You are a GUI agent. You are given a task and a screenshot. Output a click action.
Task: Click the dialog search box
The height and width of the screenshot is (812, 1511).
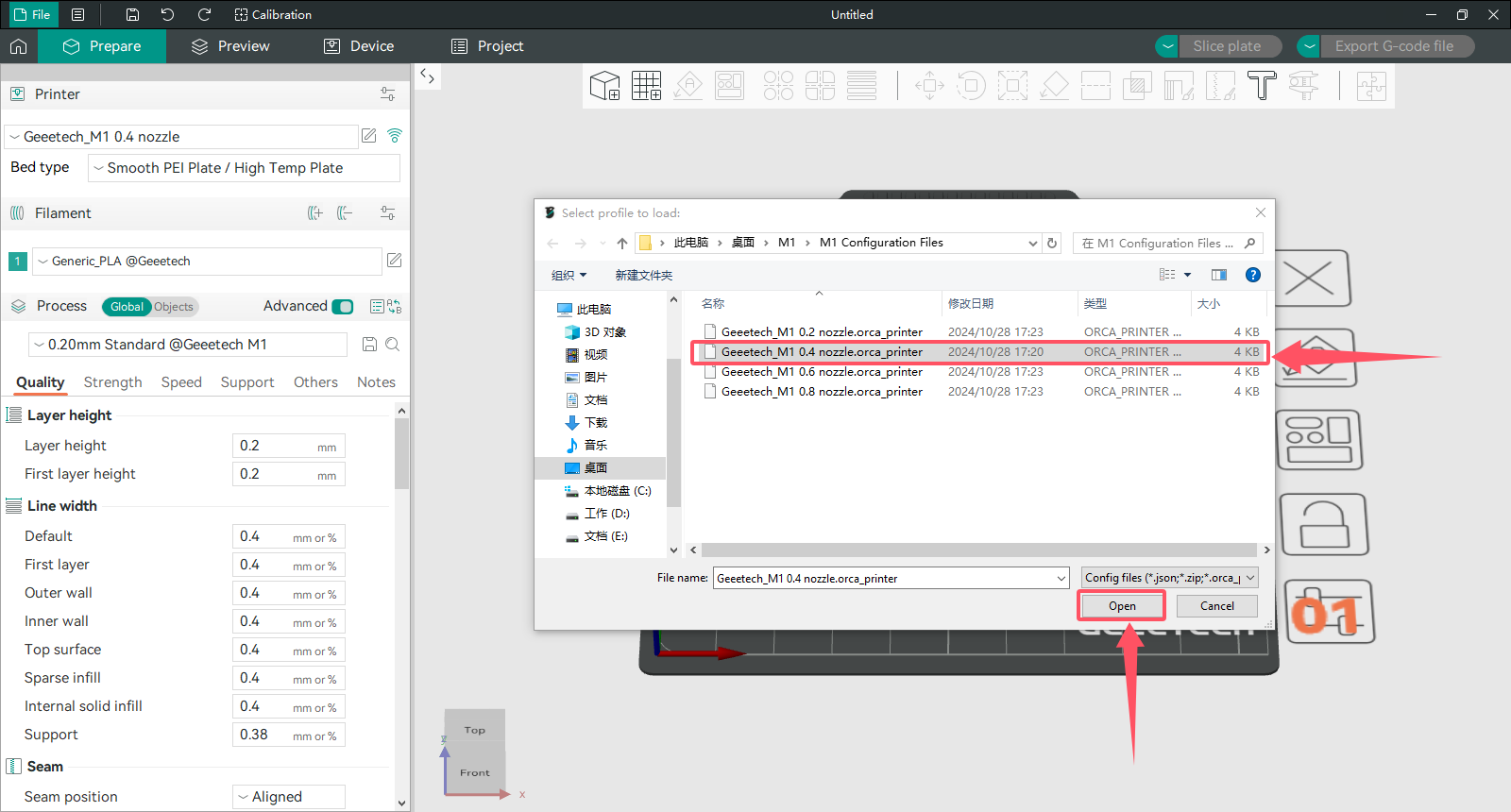[x=1169, y=243]
